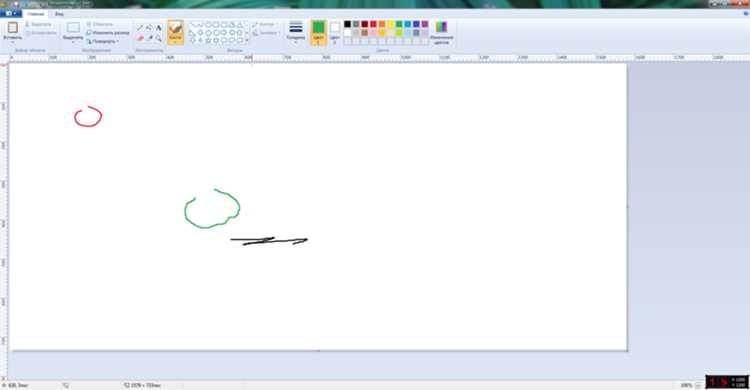750x390 pixels.
Task: Open the shape Fill dropdown
Action: (265, 33)
